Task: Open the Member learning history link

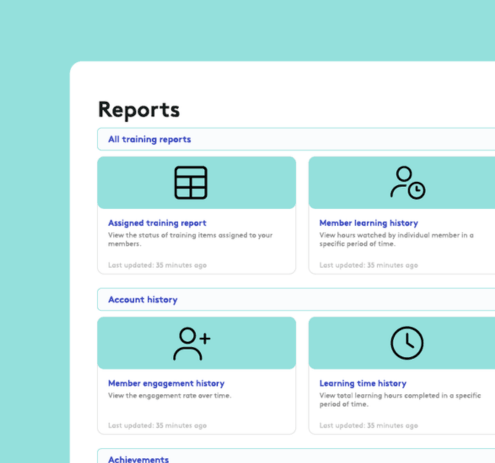Action: tap(369, 223)
